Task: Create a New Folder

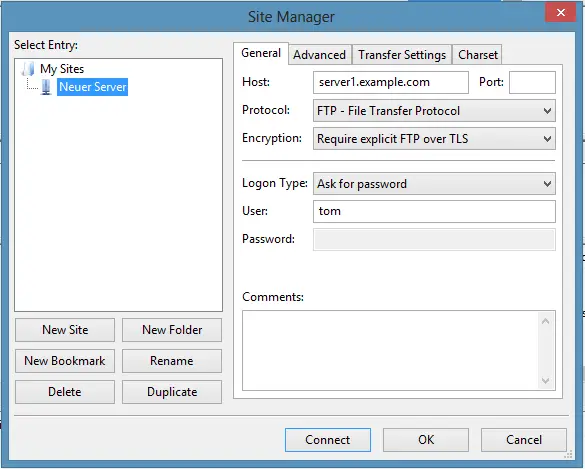Action: pyautogui.click(x=172, y=330)
